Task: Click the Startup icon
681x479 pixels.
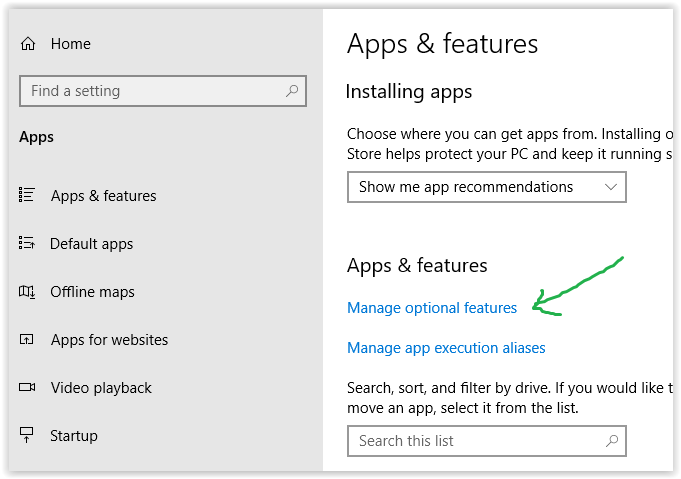Action: [x=28, y=435]
